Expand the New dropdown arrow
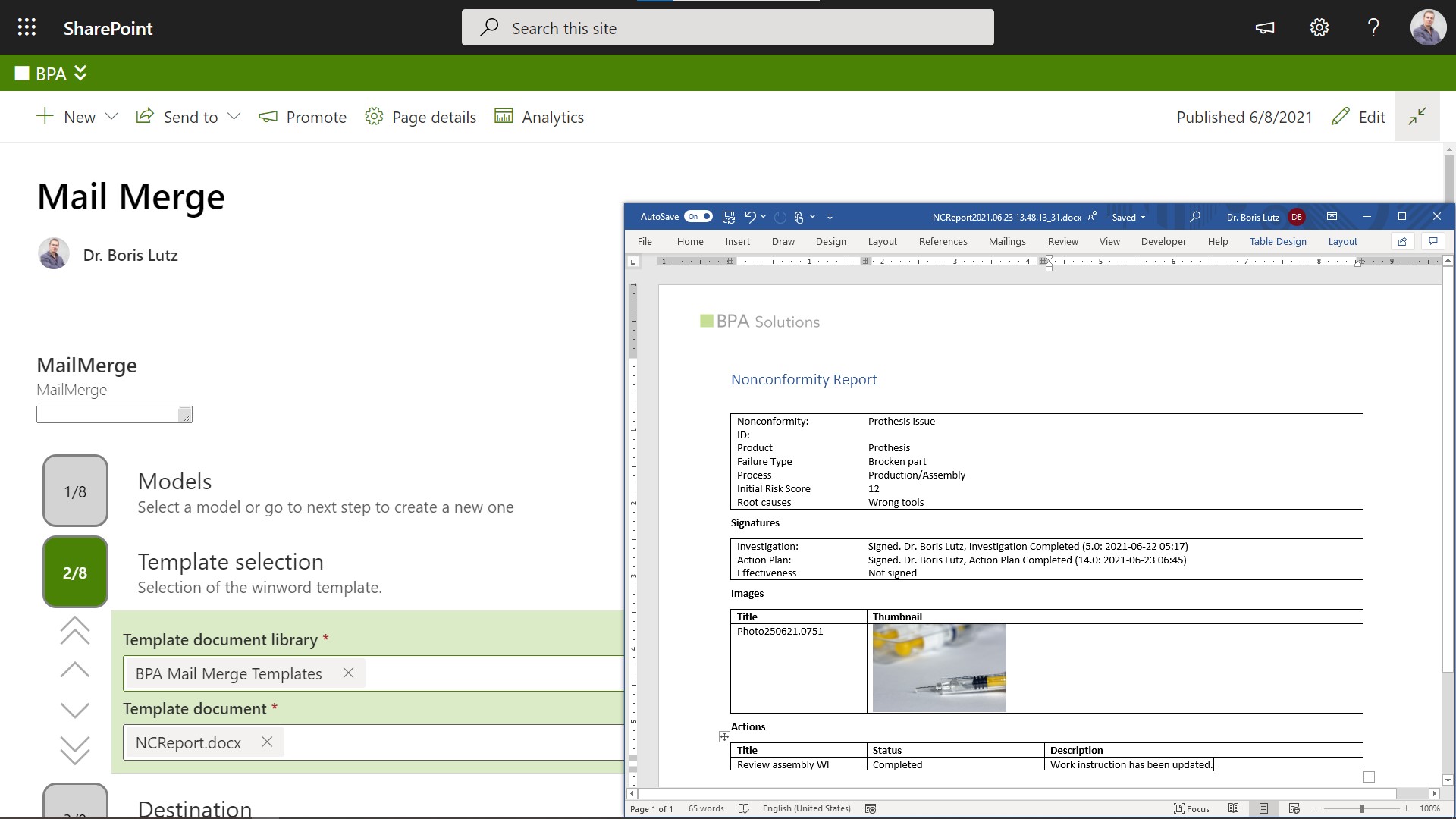The height and width of the screenshot is (819, 1456). (x=111, y=117)
